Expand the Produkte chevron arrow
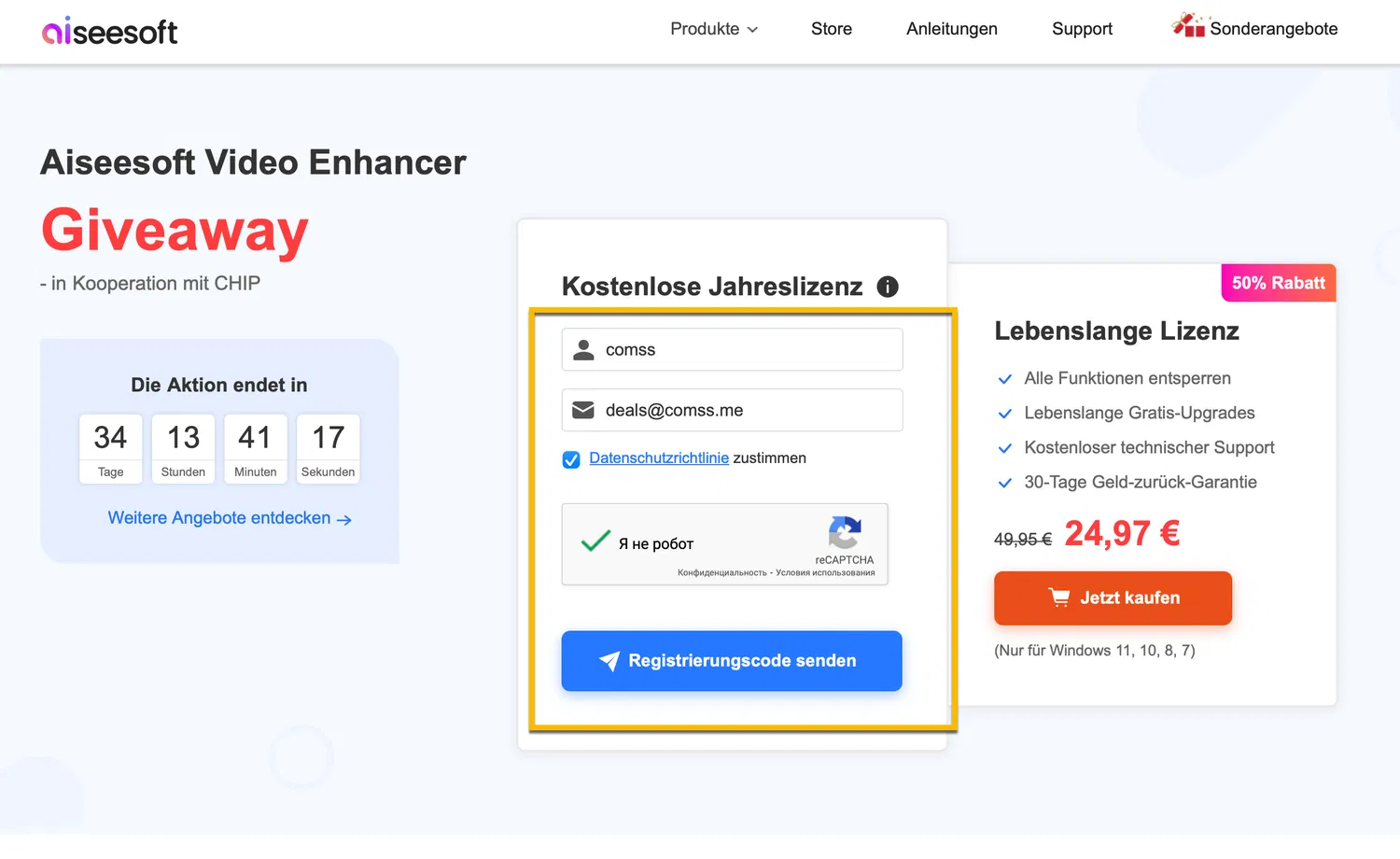This screenshot has width=1400, height=859. pos(752,30)
